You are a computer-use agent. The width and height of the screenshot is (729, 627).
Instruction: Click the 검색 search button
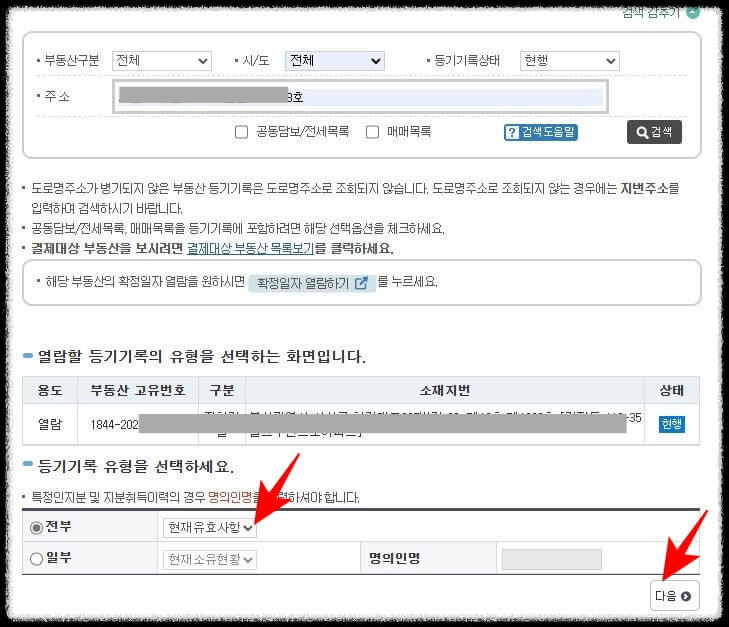click(x=654, y=132)
